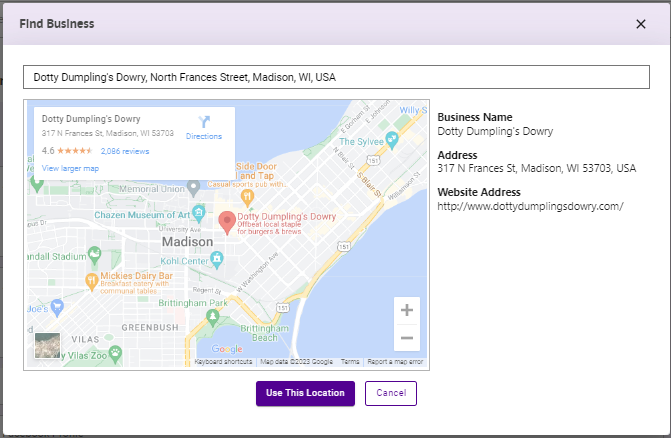Confirm with Use This Location button

pyautogui.click(x=305, y=393)
